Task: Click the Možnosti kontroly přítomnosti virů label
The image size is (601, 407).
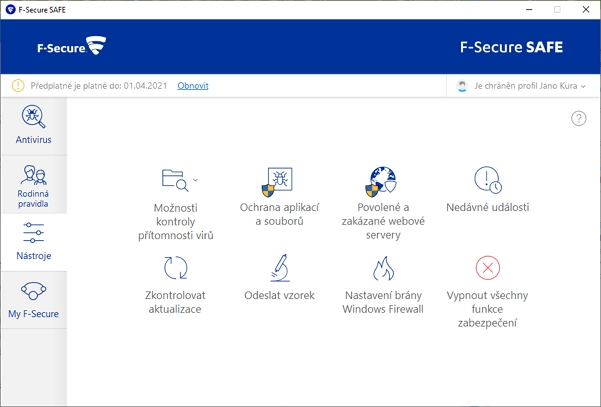Action: click(x=176, y=222)
